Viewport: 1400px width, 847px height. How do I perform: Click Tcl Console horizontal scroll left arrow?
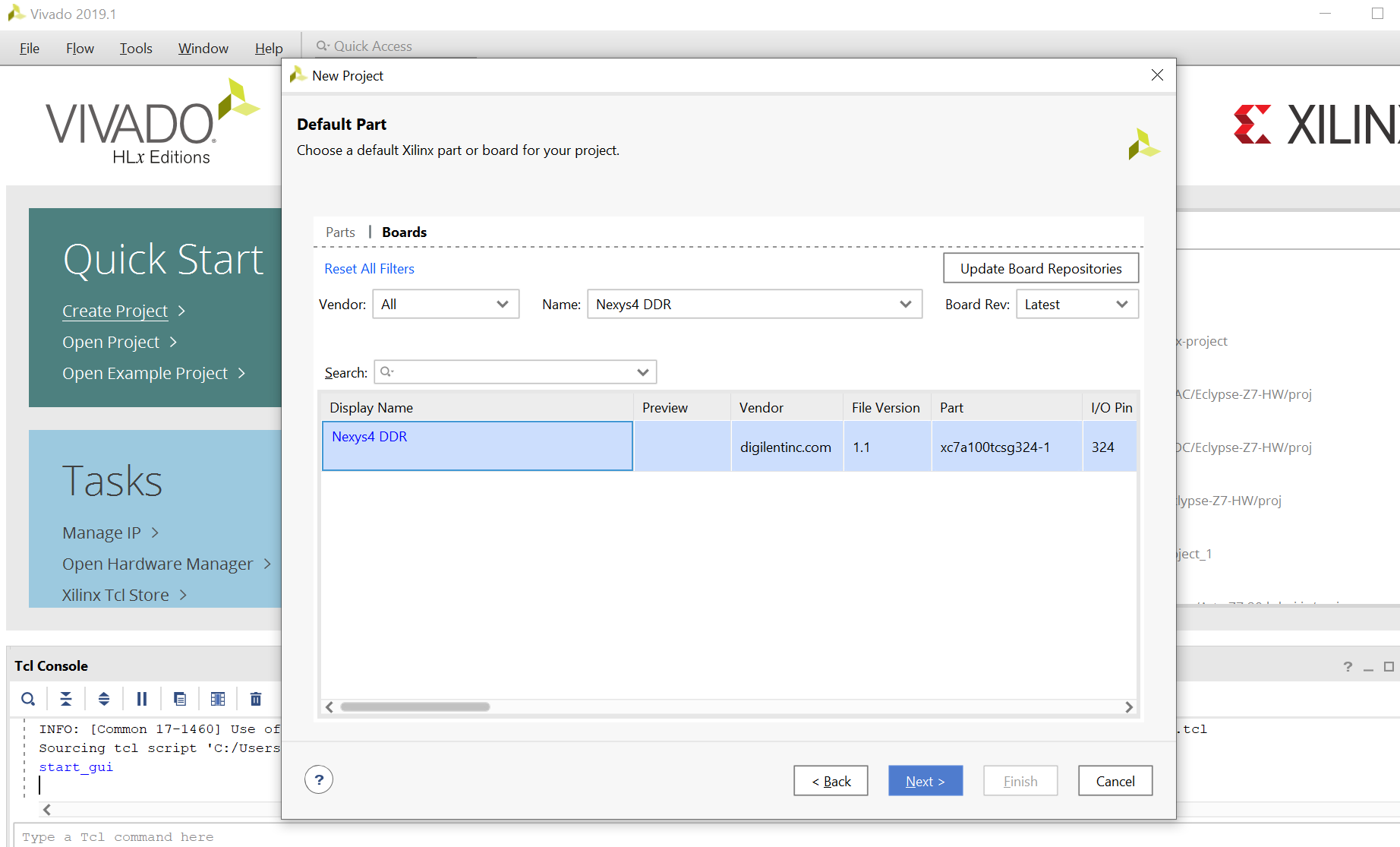47,810
